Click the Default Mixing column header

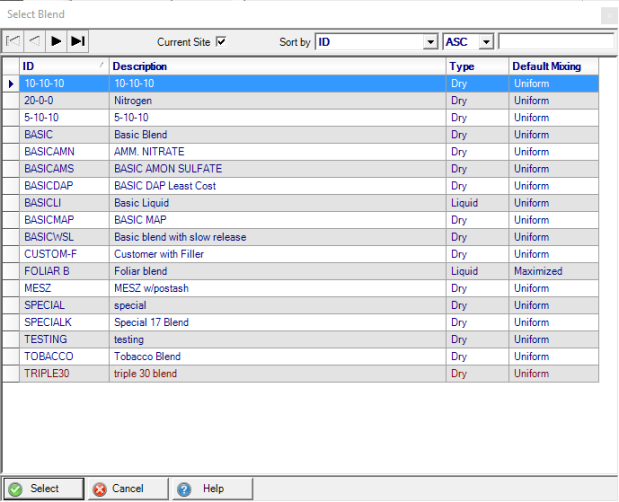(553, 66)
